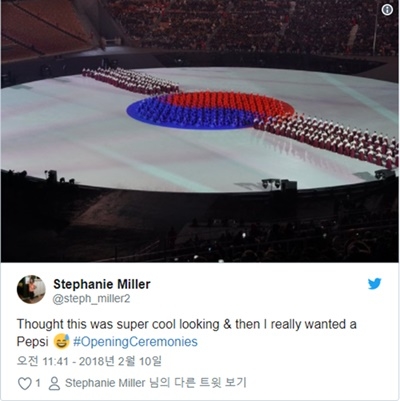Viewport: 400px width, 401px height.
Task: Open the @steph_miller2 handle link
Action: pyautogui.click(x=91, y=299)
